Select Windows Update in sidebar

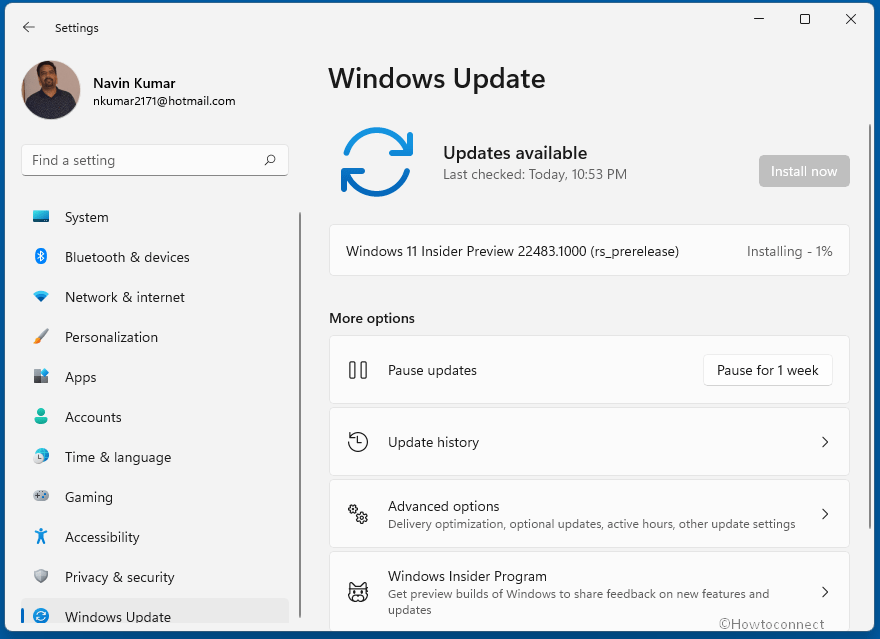(x=155, y=613)
